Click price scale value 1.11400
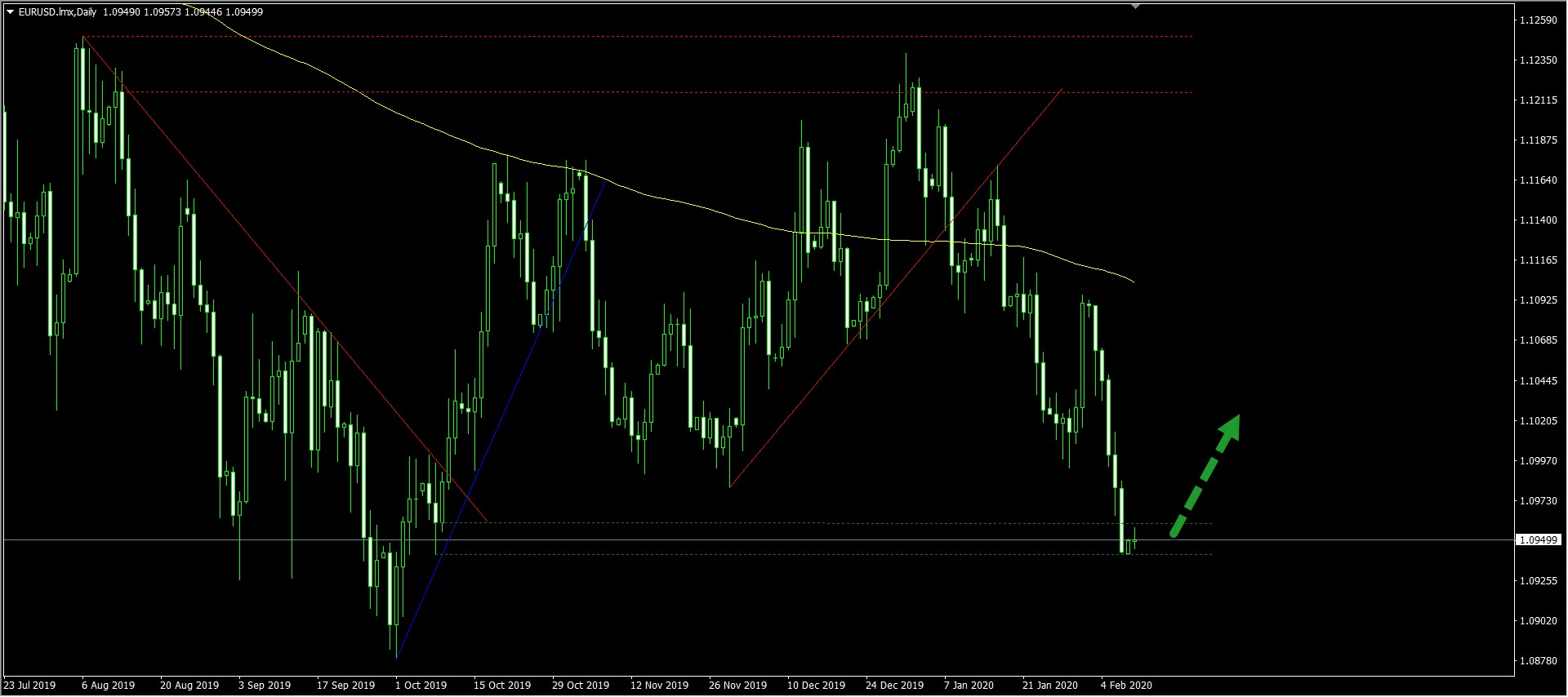 click(1539, 220)
